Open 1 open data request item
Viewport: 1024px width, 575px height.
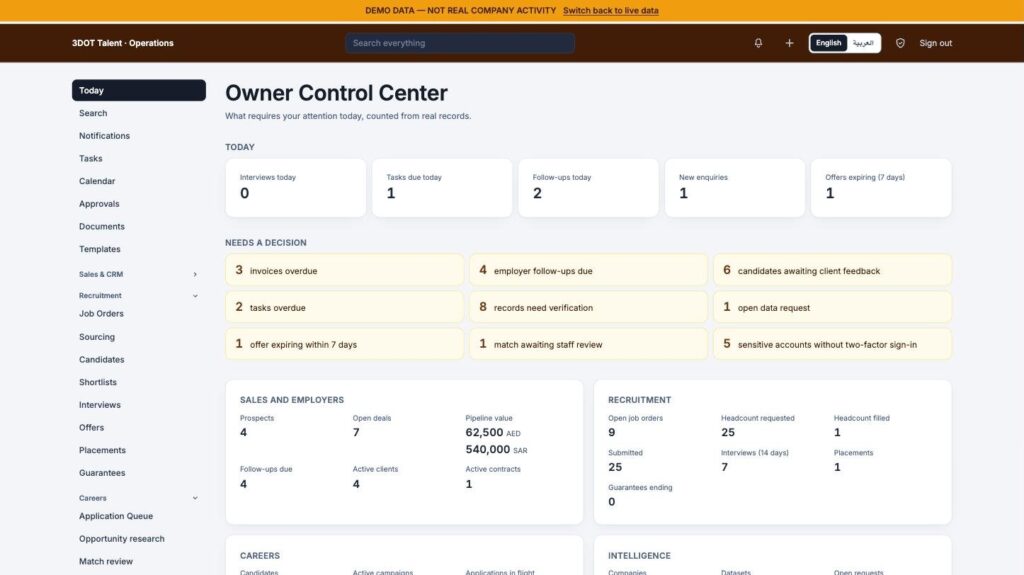[833, 307]
